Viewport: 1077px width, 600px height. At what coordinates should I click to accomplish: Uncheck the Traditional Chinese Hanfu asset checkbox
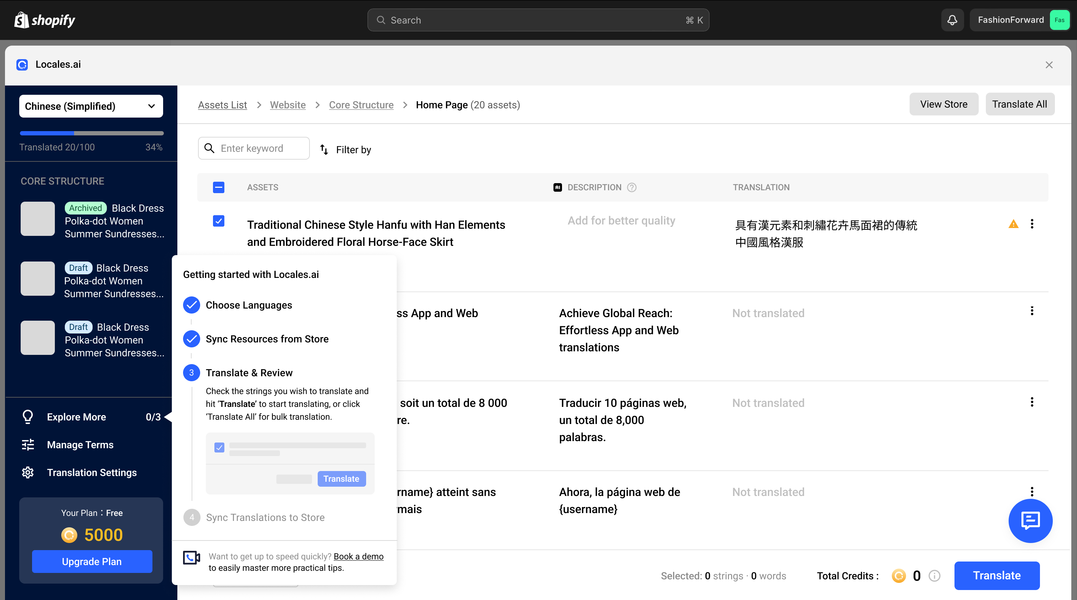coord(219,221)
